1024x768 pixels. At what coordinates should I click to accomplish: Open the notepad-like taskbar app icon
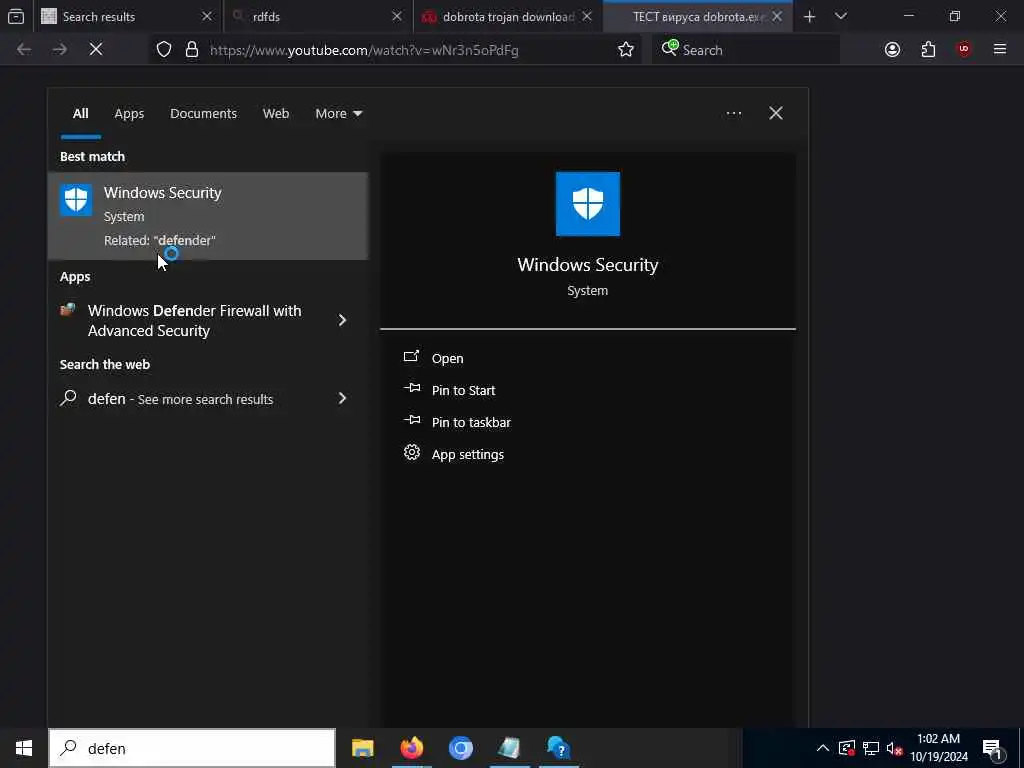509,748
